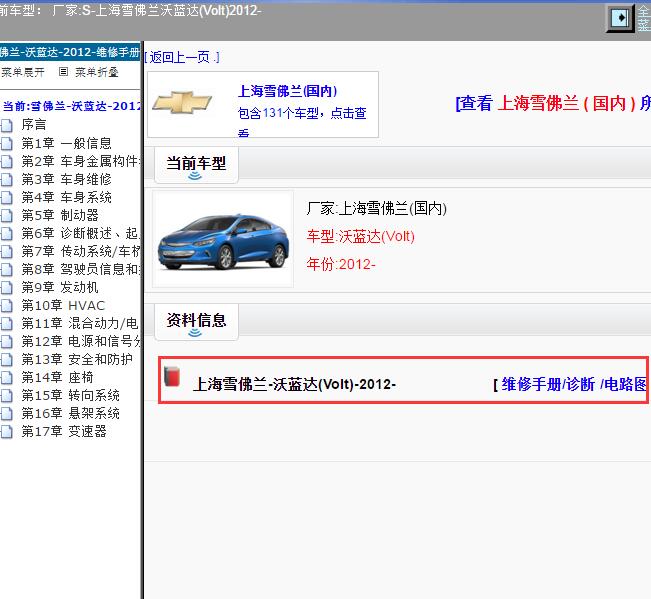651x599 pixels.
Task: Click the blue Volt car thumbnail
Action: (223, 239)
